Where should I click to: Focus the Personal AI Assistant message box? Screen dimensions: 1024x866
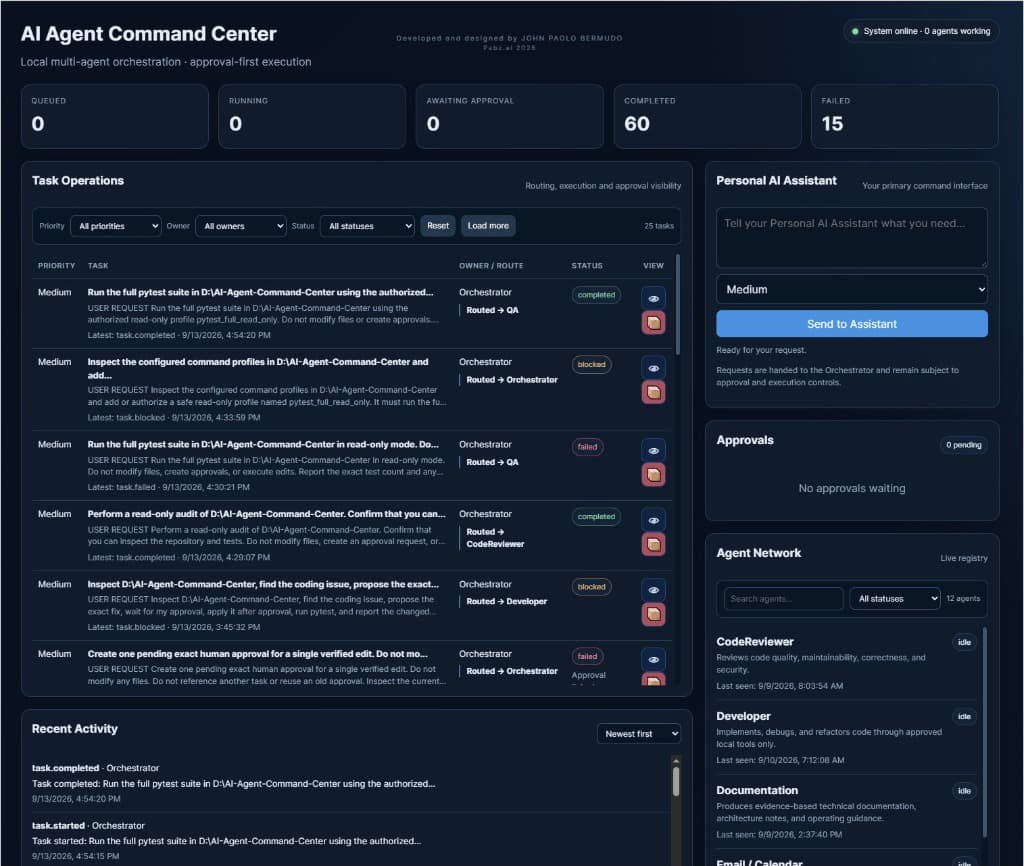[852, 238]
